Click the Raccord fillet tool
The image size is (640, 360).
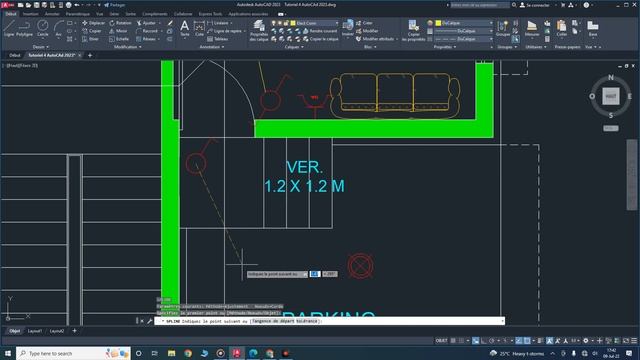[x=147, y=31]
